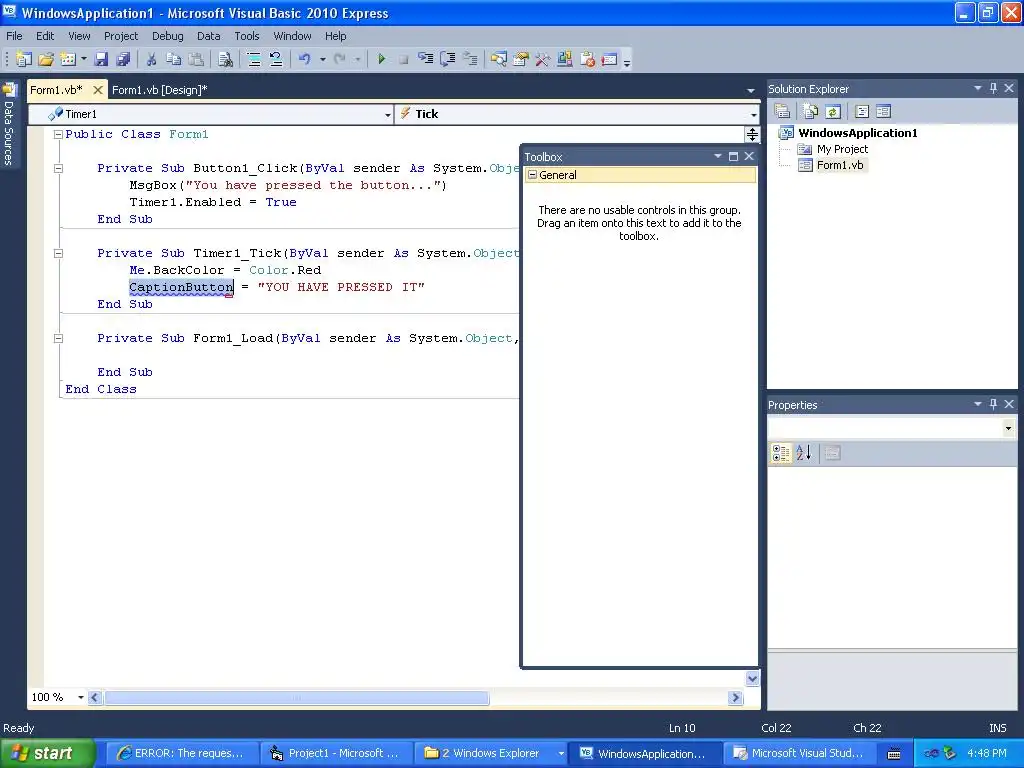Viewport: 1024px width, 768px height.
Task: Select Form1.vb in Solution Explorer
Action: (840, 165)
